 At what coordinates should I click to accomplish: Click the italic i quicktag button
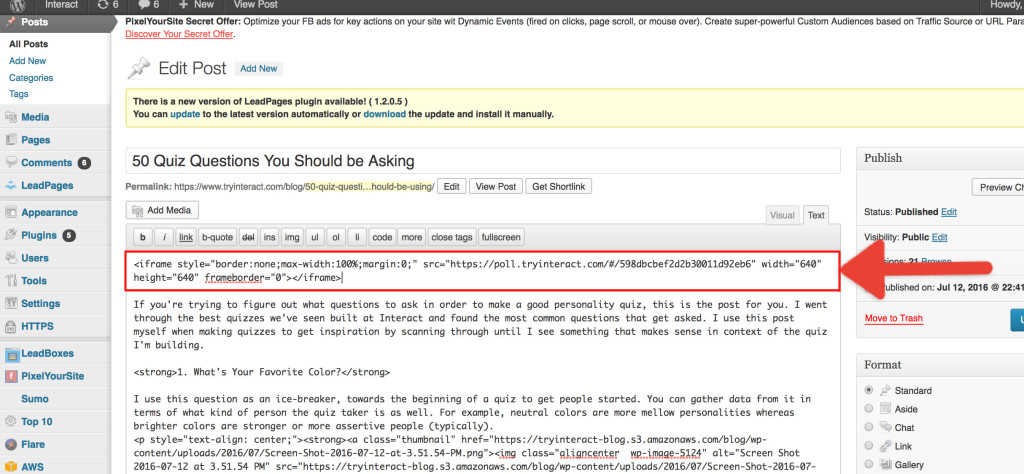pos(165,238)
